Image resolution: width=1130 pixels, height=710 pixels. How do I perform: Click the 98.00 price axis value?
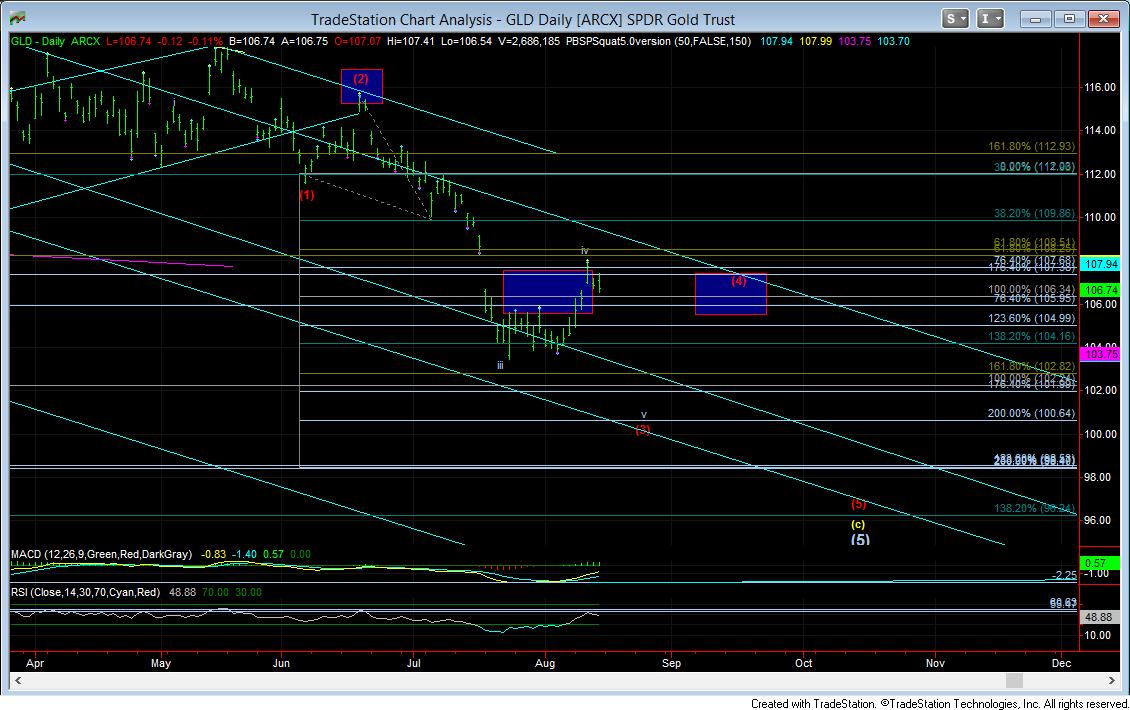point(1100,477)
